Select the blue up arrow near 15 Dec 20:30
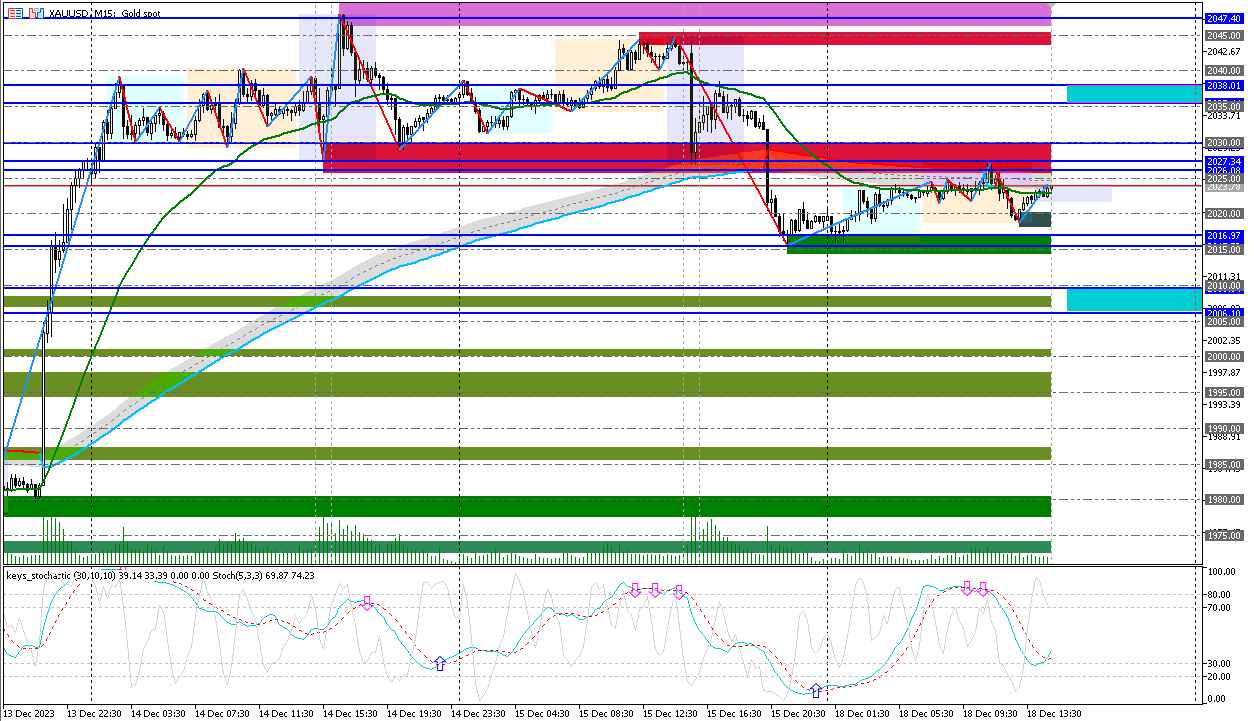The height and width of the screenshot is (721, 1254). click(x=816, y=690)
